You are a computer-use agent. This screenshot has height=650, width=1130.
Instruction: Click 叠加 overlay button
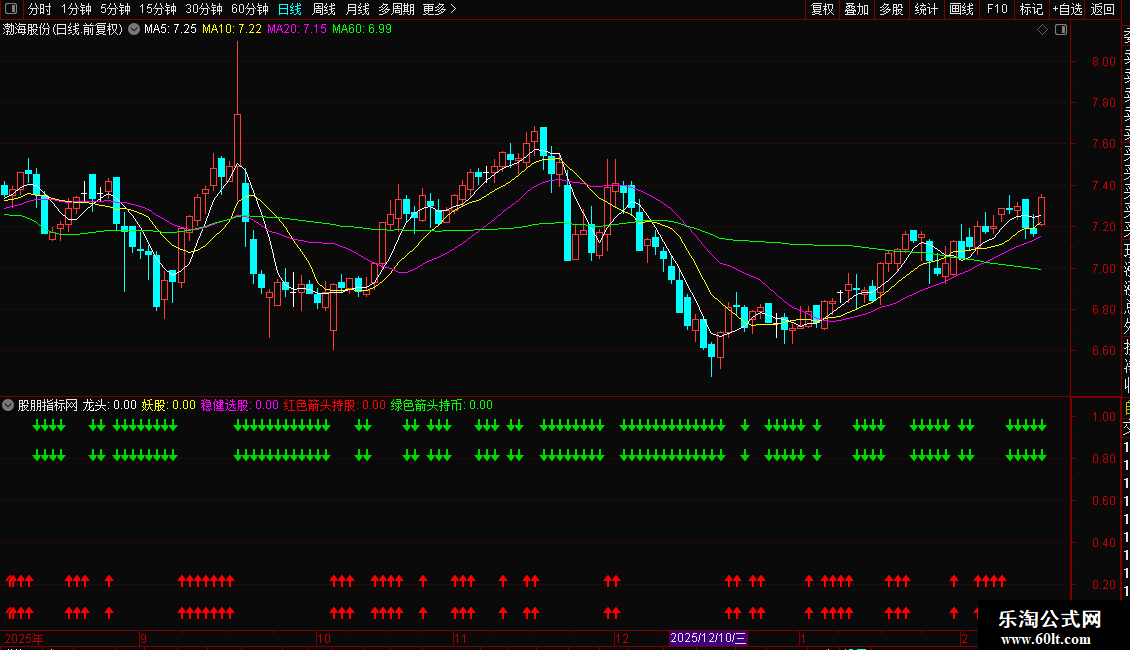coord(856,9)
